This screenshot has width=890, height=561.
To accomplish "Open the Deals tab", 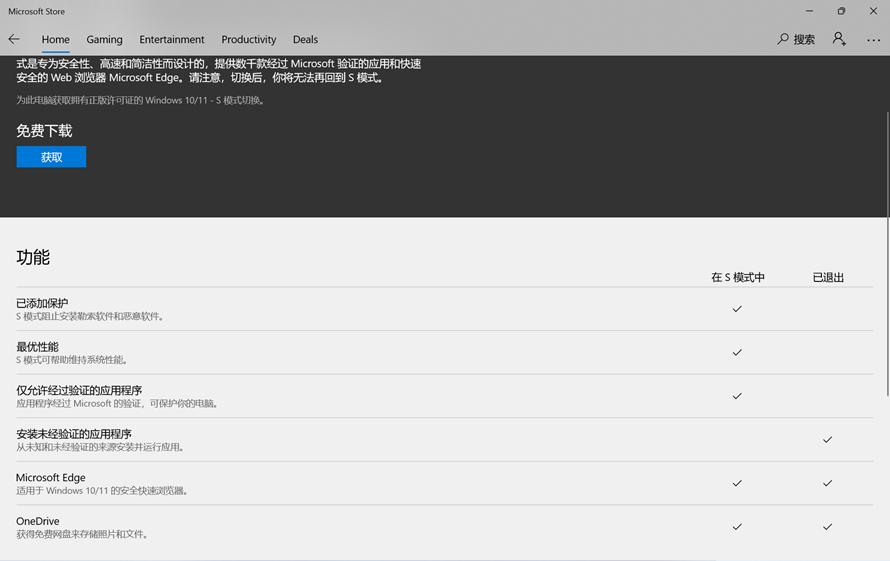I will [305, 40].
